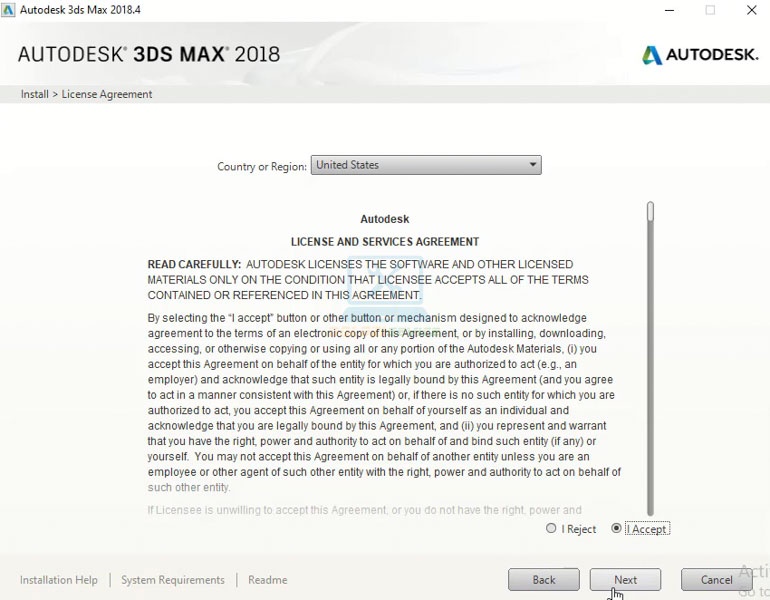Click the Cancel button
770x600 pixels.
(716, 580)
